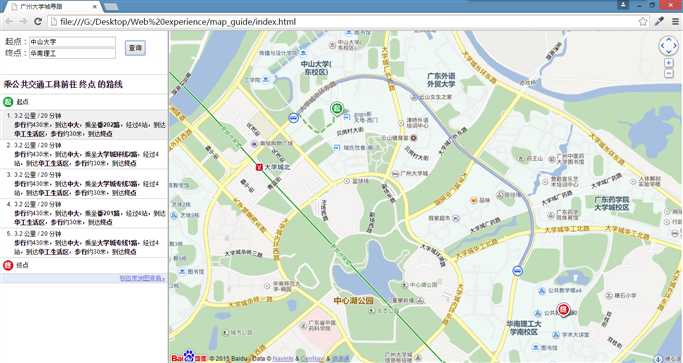Open the NavInfo data link
683x363 pixels.
pos(283,359)
